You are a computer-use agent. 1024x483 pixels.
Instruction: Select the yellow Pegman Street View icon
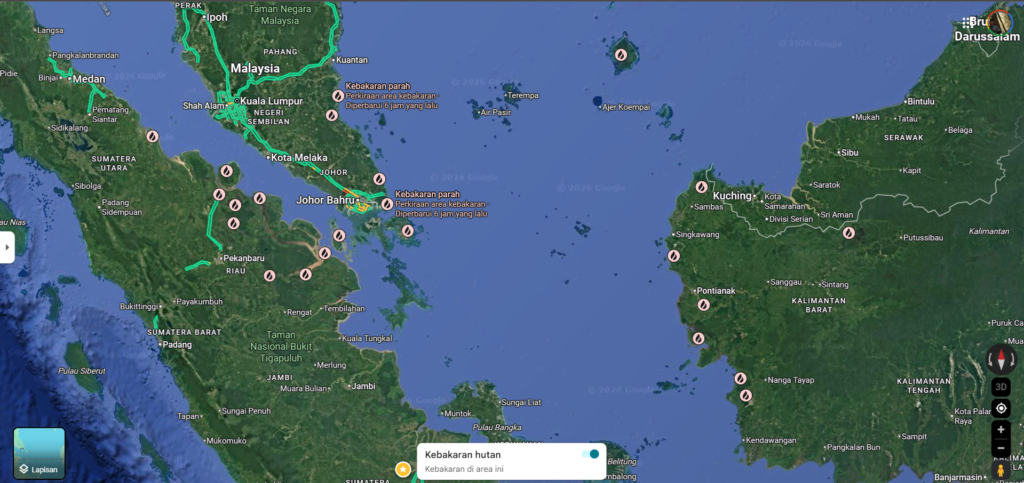[x=1001, y=469]
